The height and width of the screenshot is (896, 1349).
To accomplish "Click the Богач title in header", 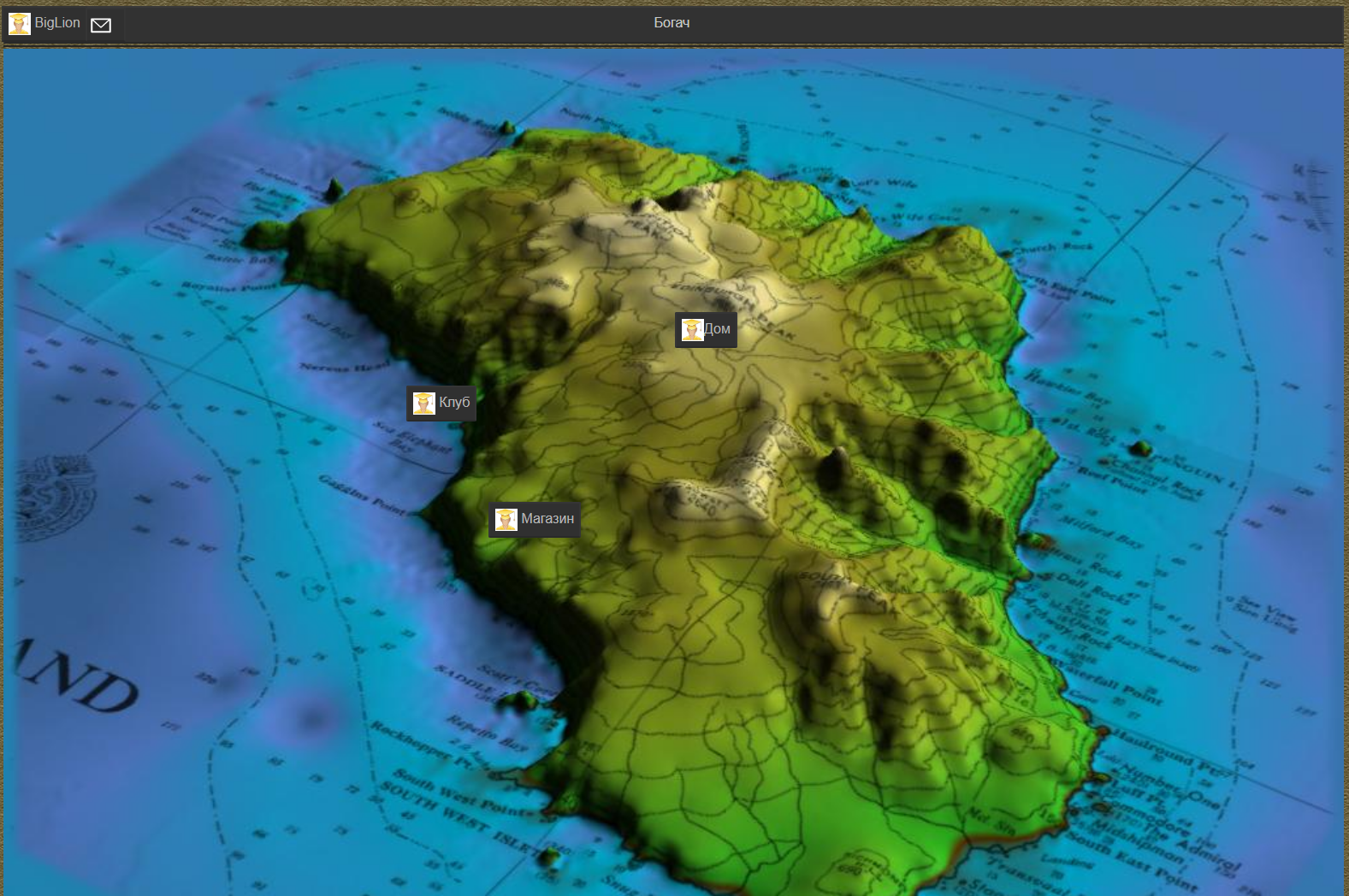I will (x=672, y=23).
